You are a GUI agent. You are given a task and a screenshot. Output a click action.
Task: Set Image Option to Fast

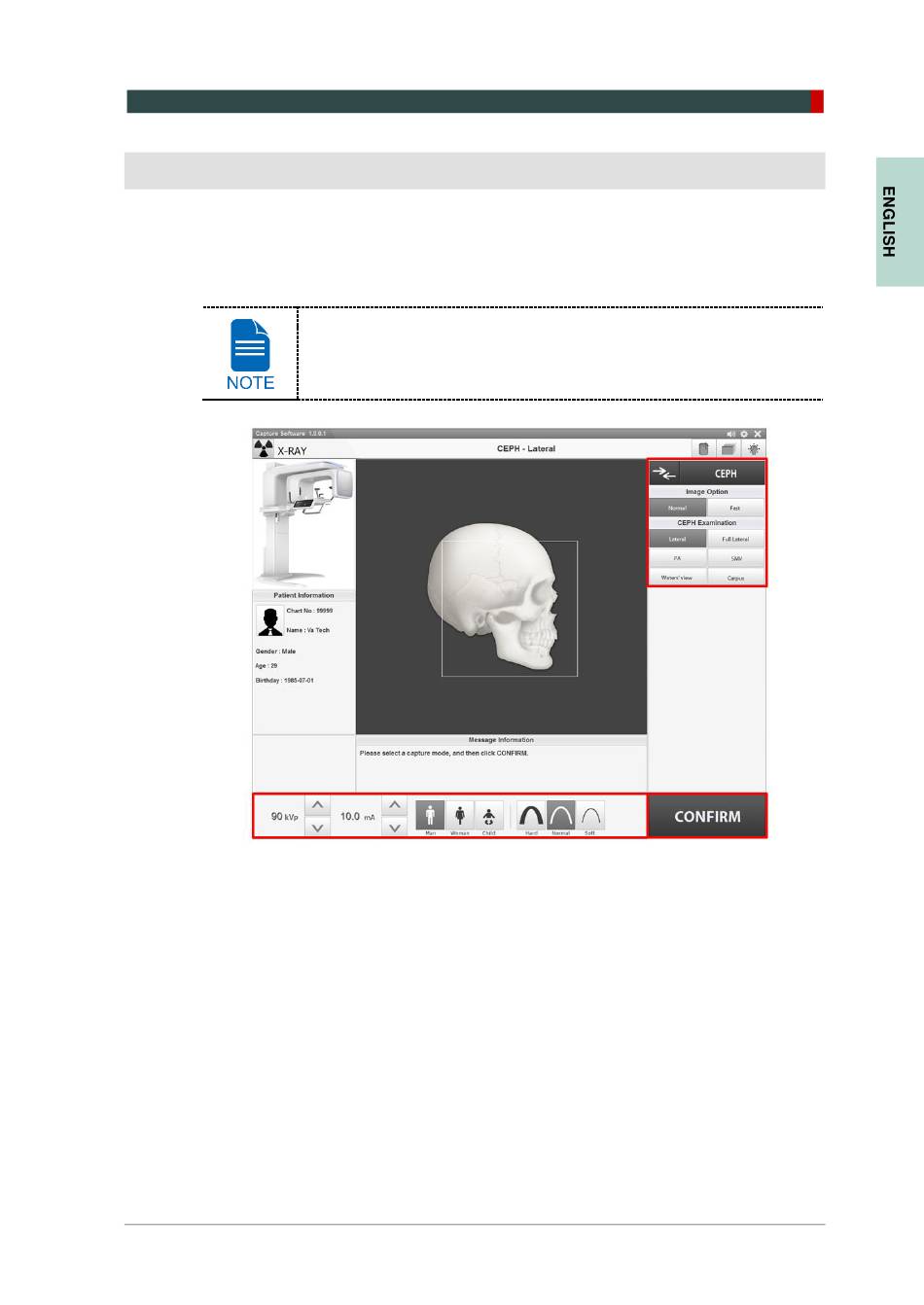coord(735,508)
